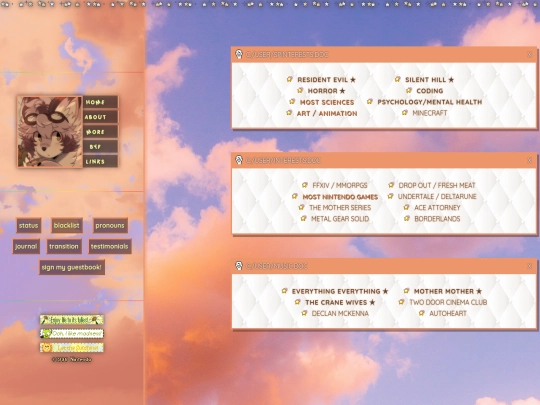Open the ABOUT page

100,117
